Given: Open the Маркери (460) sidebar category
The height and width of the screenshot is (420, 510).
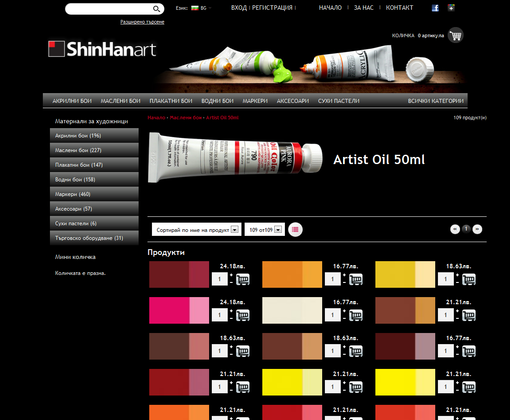Looking at the screenshot, I should [x=94, y=194].
